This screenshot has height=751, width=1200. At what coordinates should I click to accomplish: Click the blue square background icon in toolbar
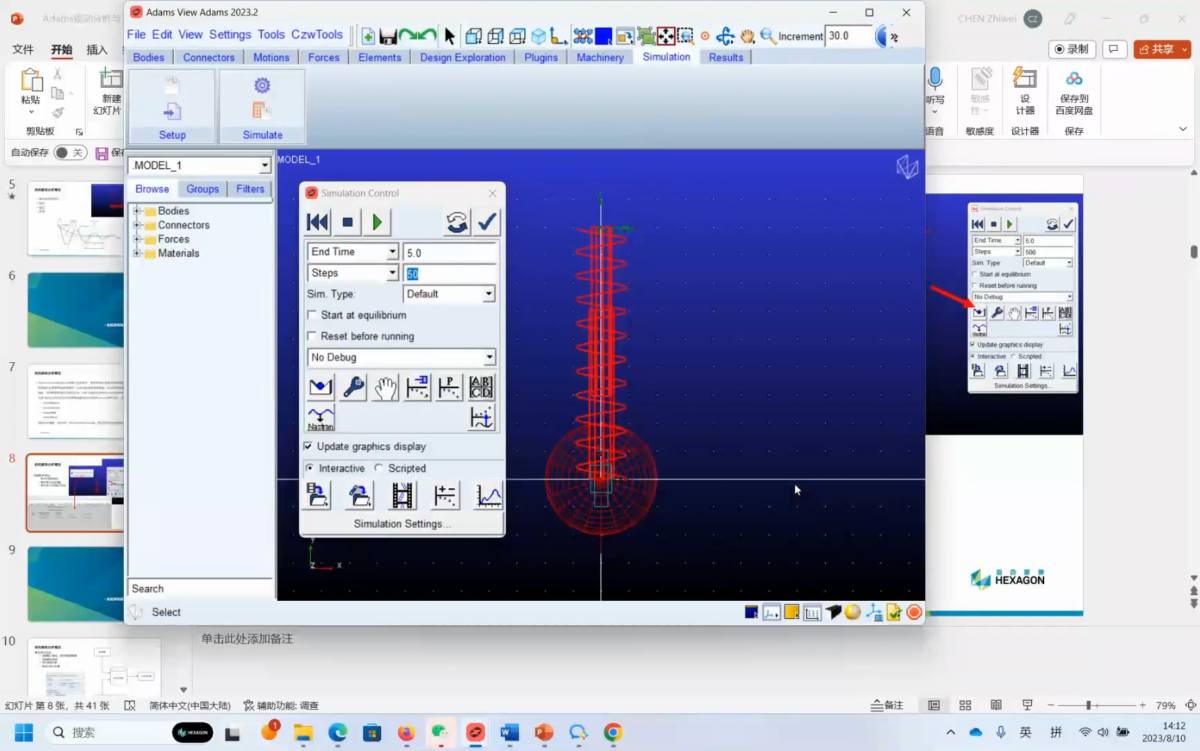(x=603, y=36)
